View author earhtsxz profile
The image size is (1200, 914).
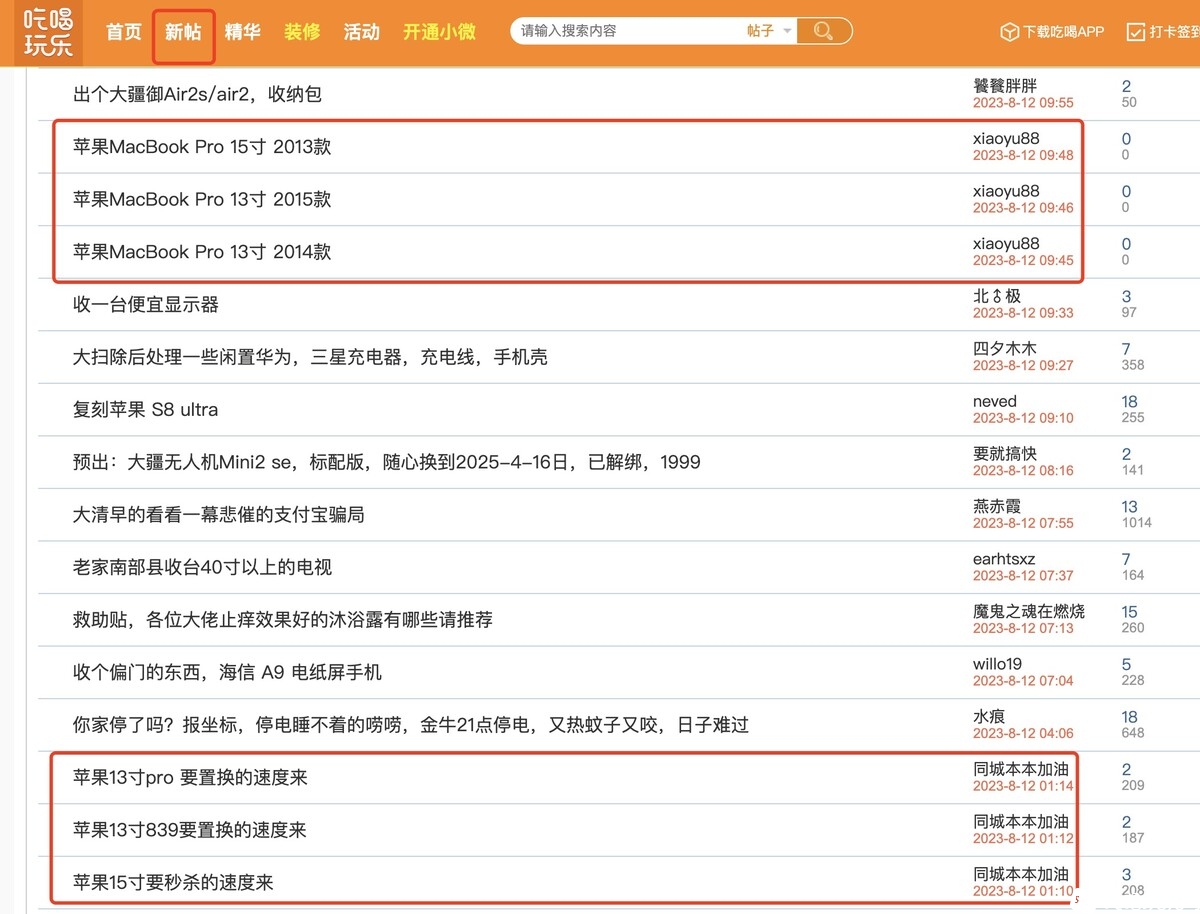(1004, 559)
